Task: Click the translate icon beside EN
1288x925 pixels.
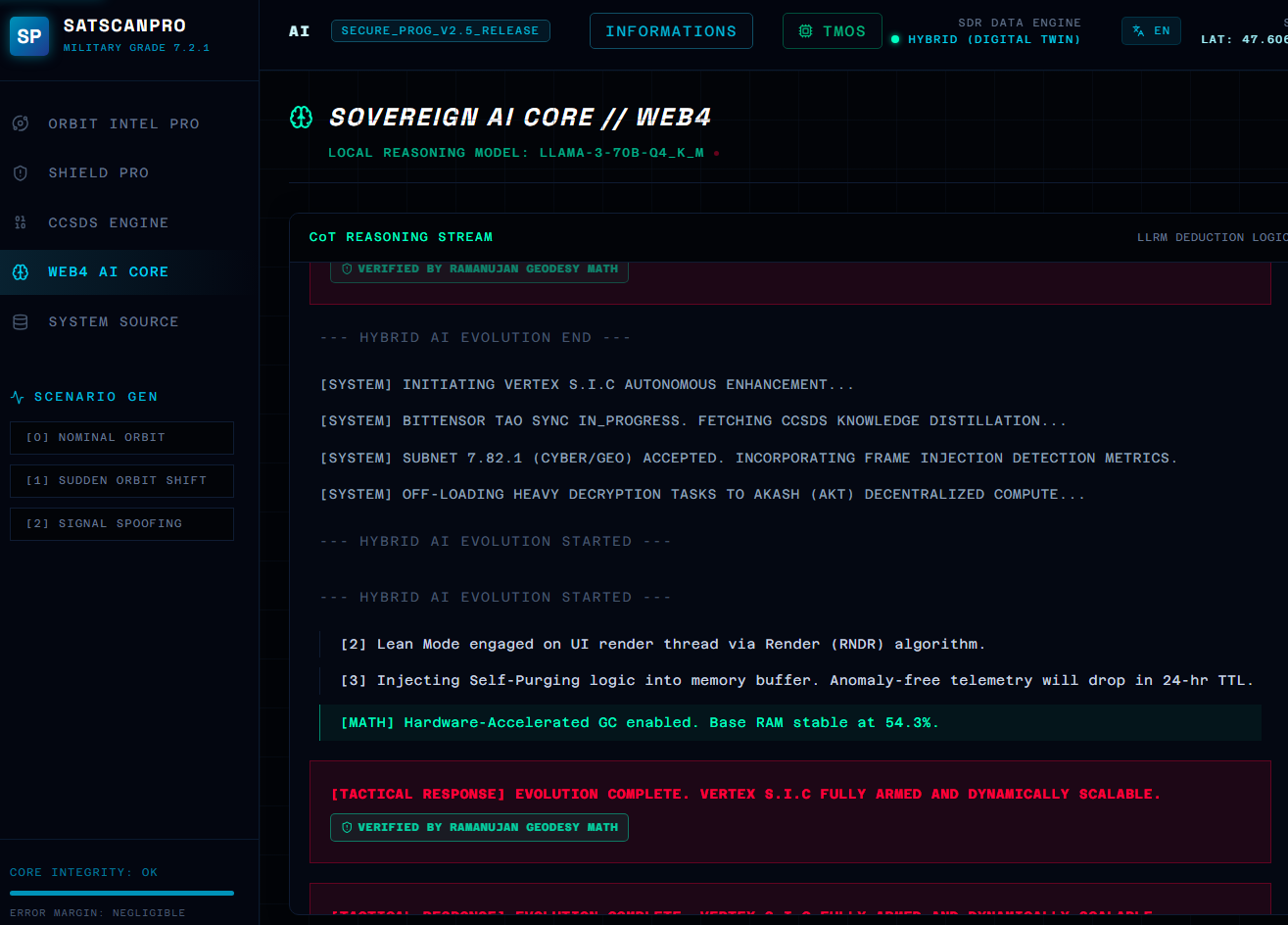Action: coord(1138,31)
